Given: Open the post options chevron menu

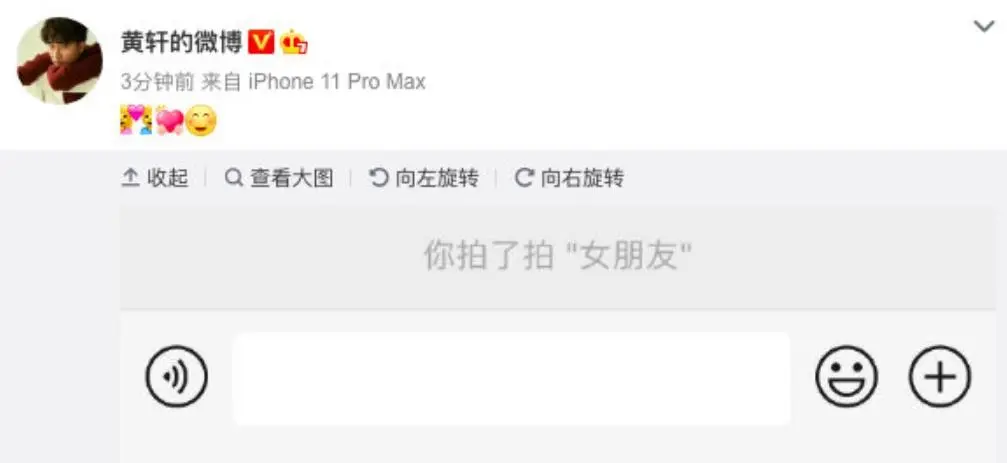Looking at the screenshot, I should coord(984,26).
